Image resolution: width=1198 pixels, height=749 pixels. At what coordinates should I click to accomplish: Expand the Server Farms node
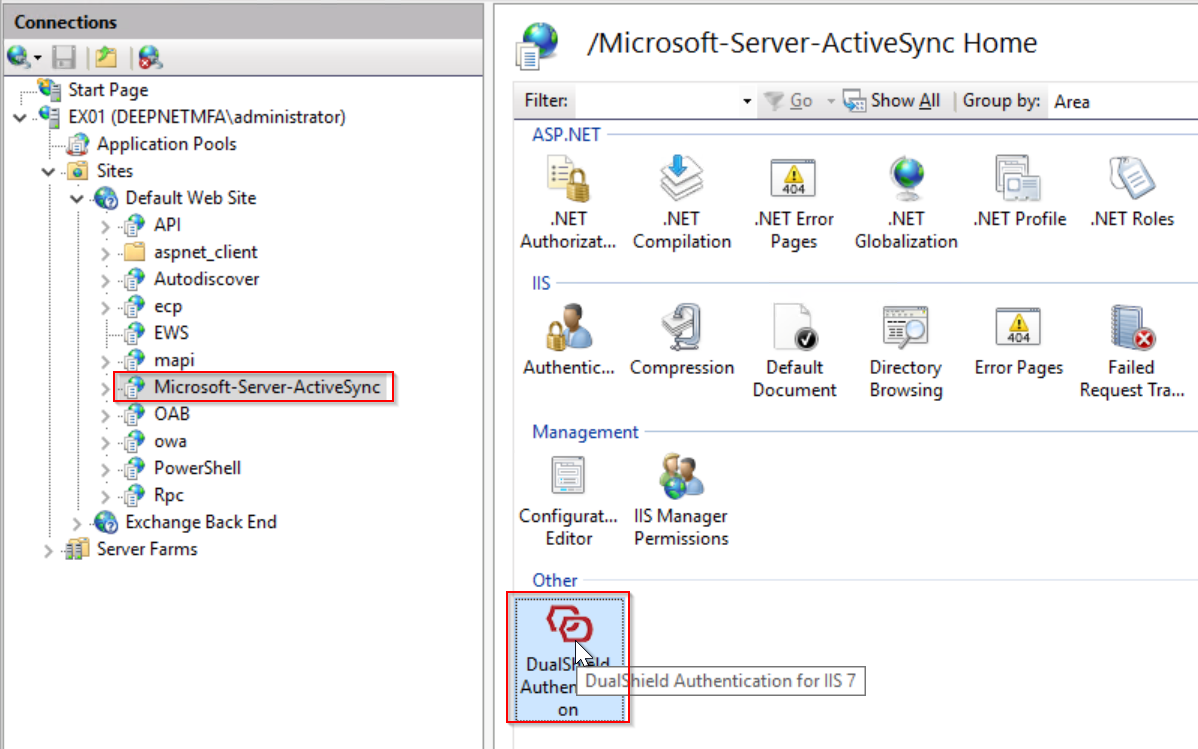click(x=49, y=549)
